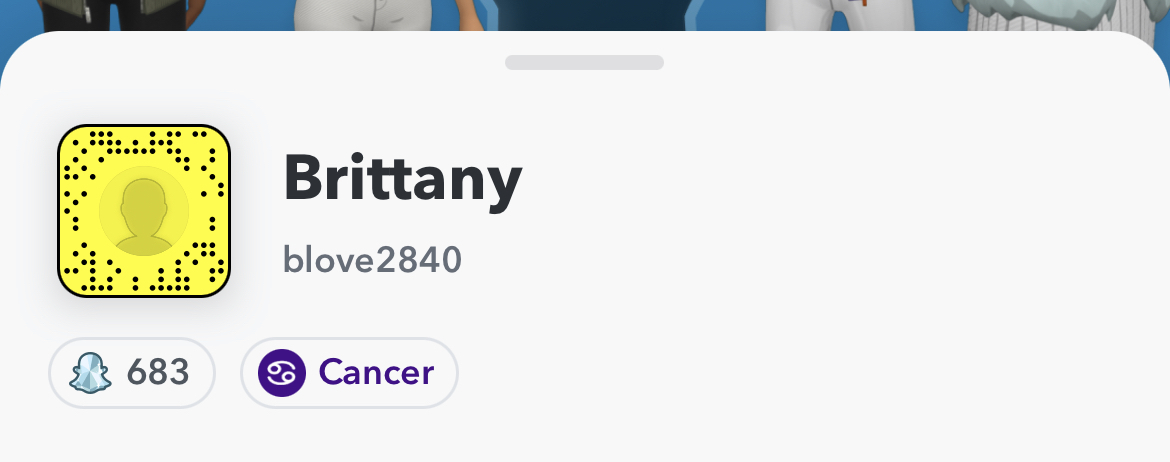Tap the Bitmoji in the dark jacket
The width and height of the screenshot is (1170, 462).
pyautogui.click(x=112, y=13)
